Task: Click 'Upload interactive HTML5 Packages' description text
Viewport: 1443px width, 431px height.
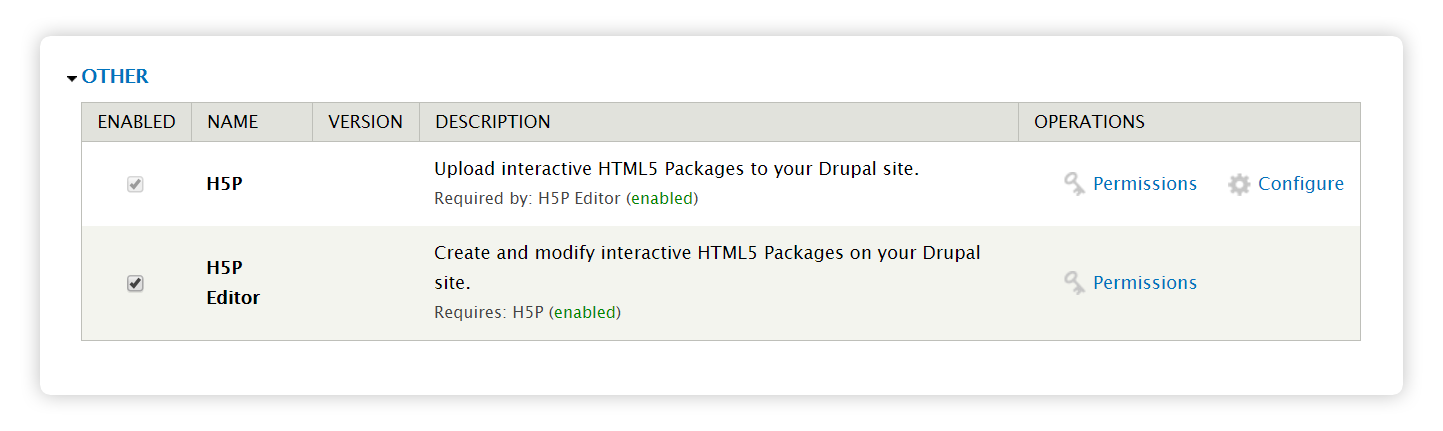Action: pyautogui.click(x=677, y=169)
